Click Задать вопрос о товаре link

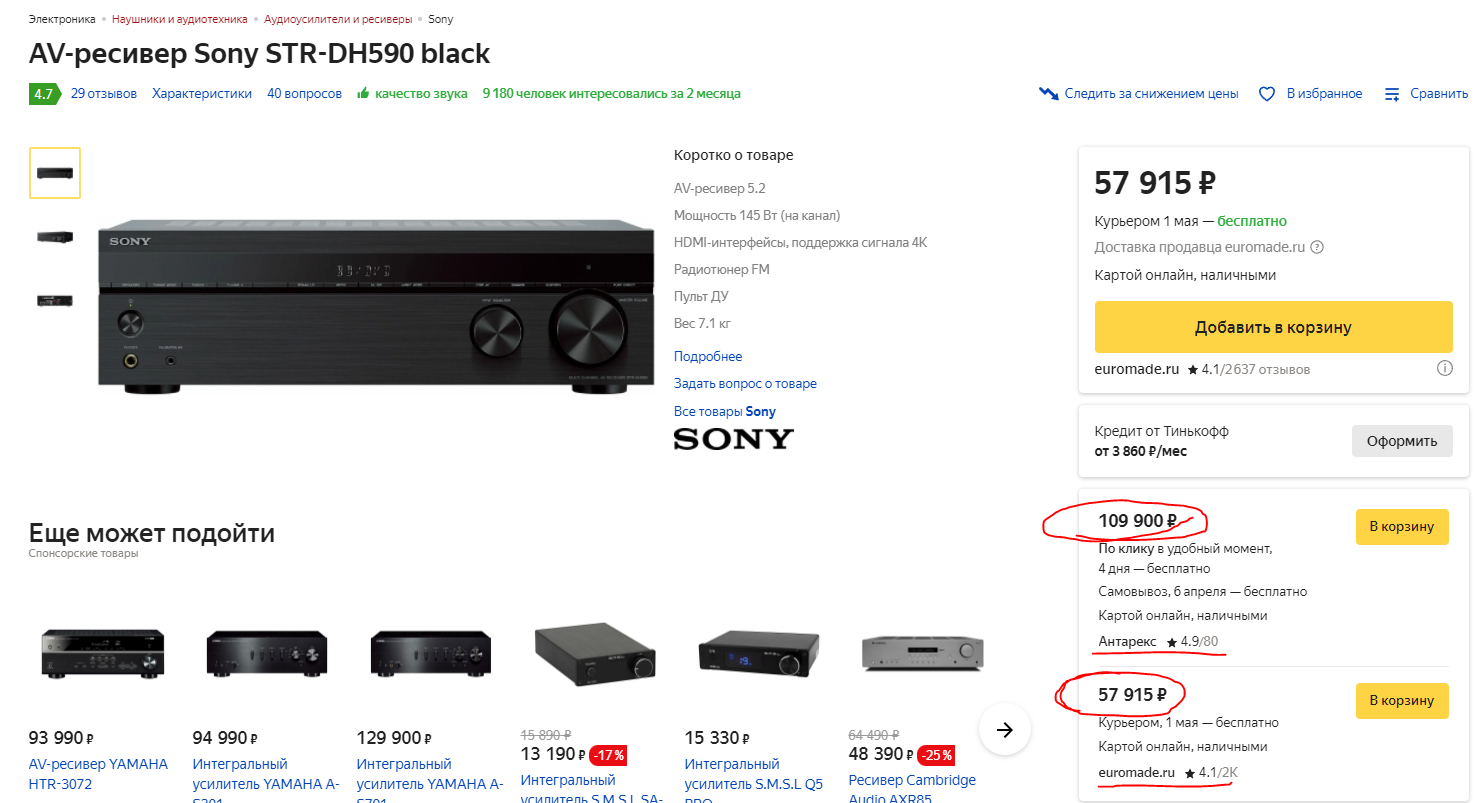(745, 384)
